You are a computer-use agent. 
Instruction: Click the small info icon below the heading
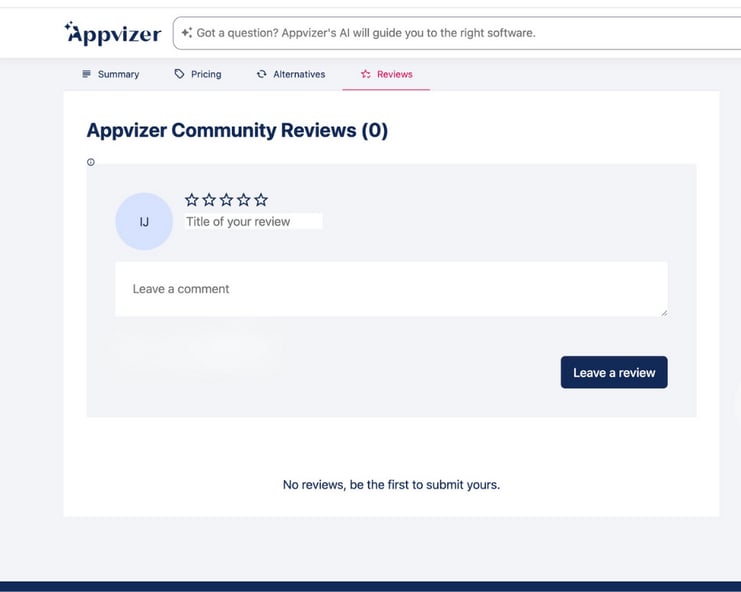(x=91, y=162)
